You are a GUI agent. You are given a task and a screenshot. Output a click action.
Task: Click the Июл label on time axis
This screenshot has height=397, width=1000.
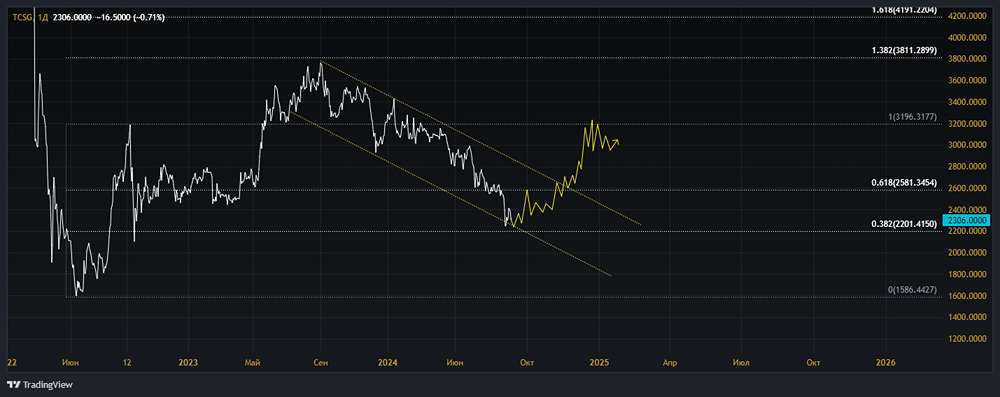741,363
